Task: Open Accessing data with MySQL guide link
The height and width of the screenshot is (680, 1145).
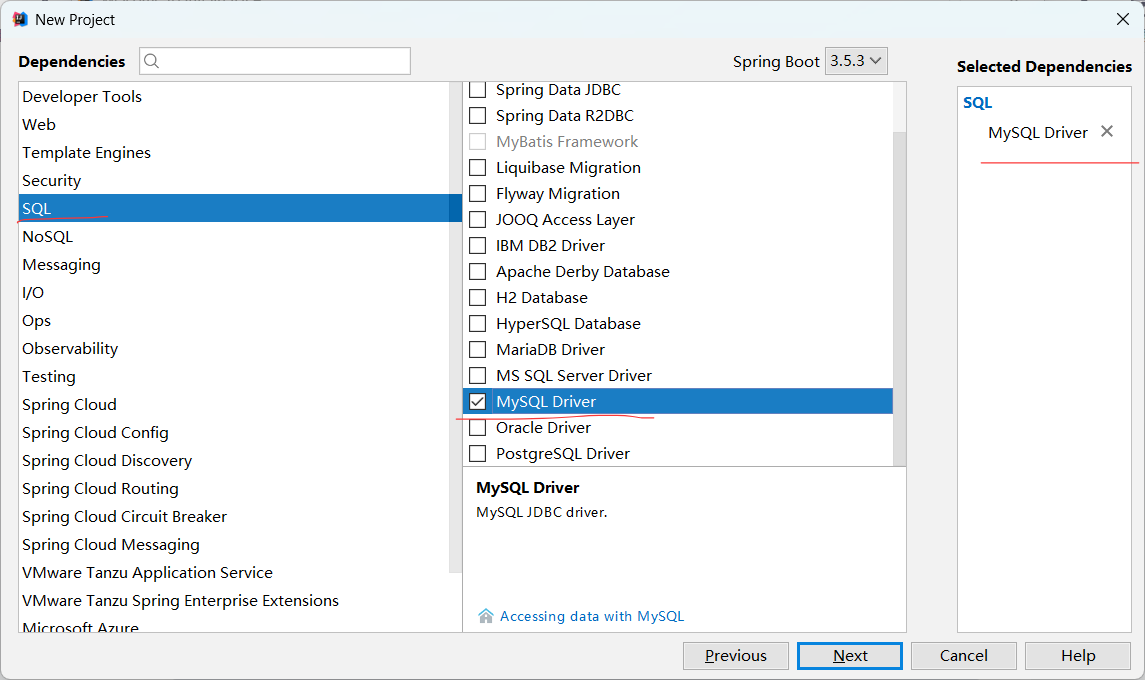Action: click(591, 616)
